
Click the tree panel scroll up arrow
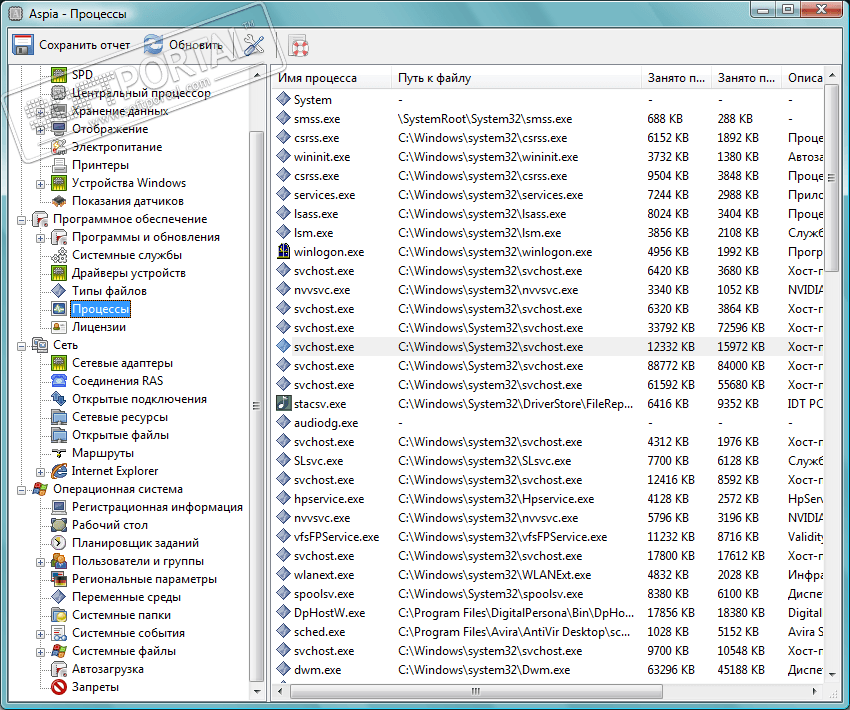tap(256, 74)
